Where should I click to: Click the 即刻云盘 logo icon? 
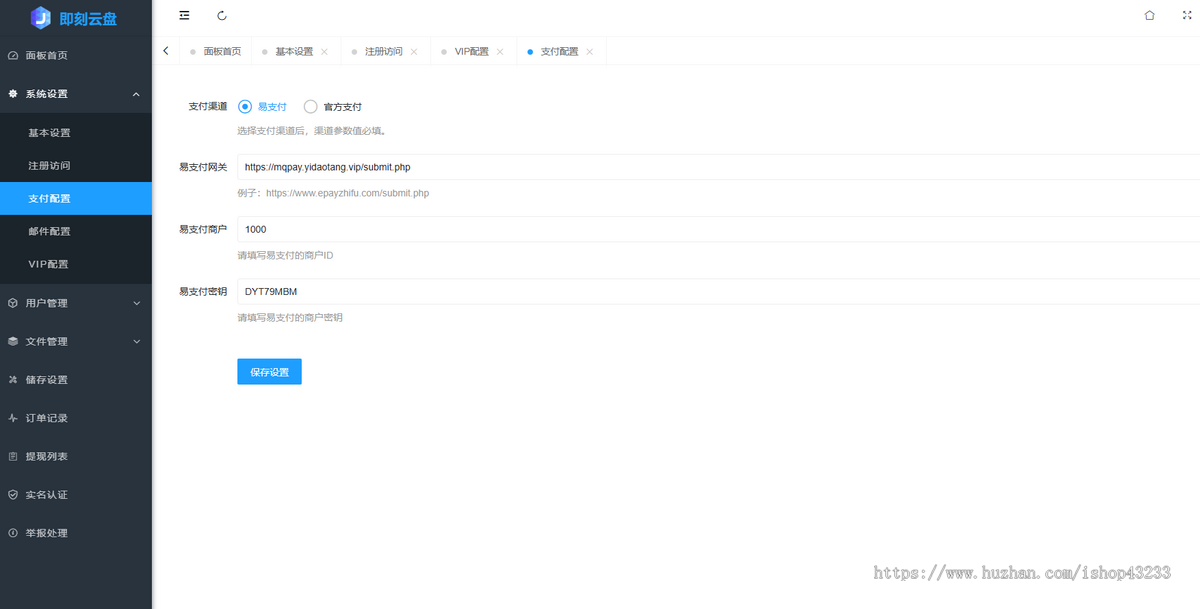tap(41, 17)
